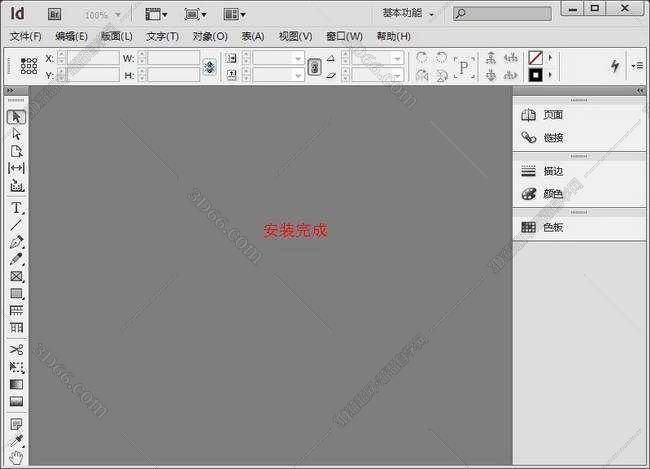
Task: Open the 文字(T) menu
Action: pos(162,36)
